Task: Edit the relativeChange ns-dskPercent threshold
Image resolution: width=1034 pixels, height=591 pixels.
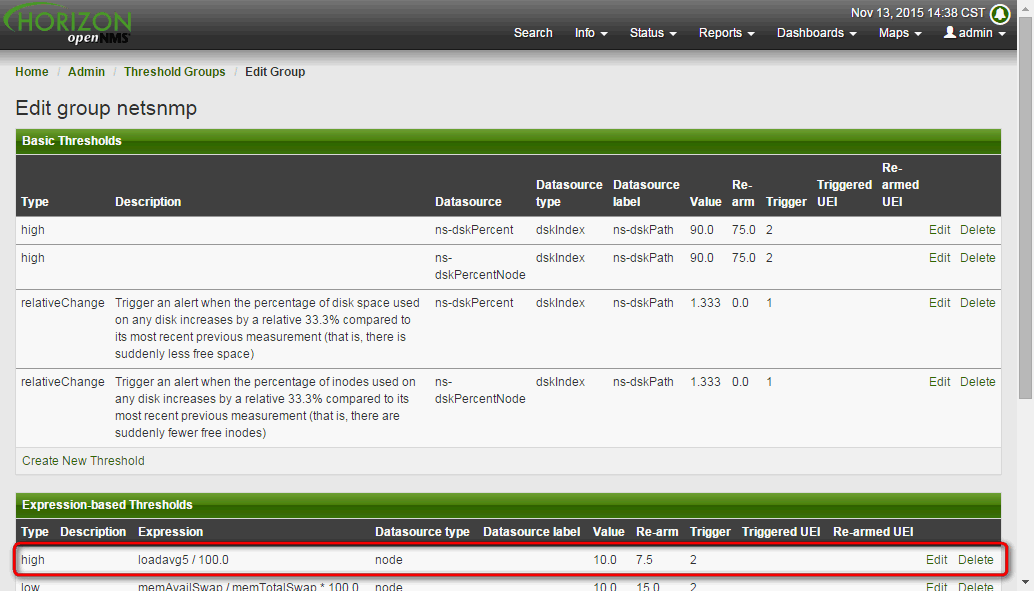Action: click(939, 302)
